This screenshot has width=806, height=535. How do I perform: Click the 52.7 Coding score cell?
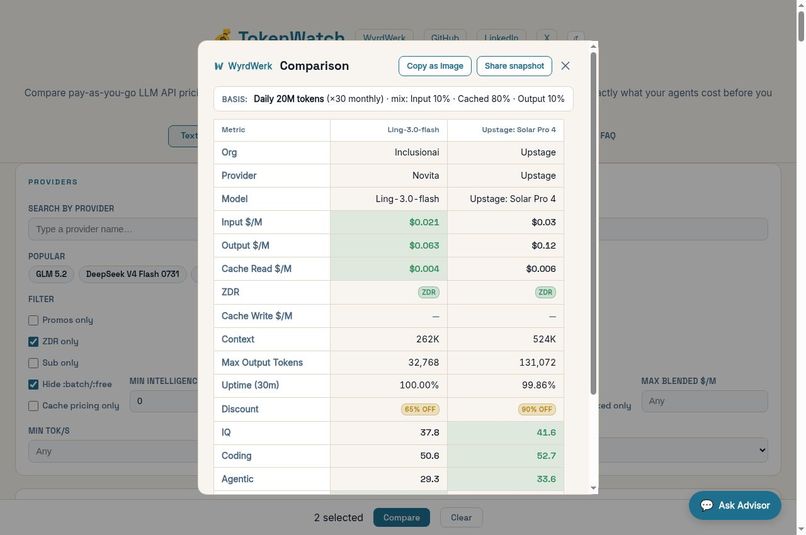coord(506,456)
